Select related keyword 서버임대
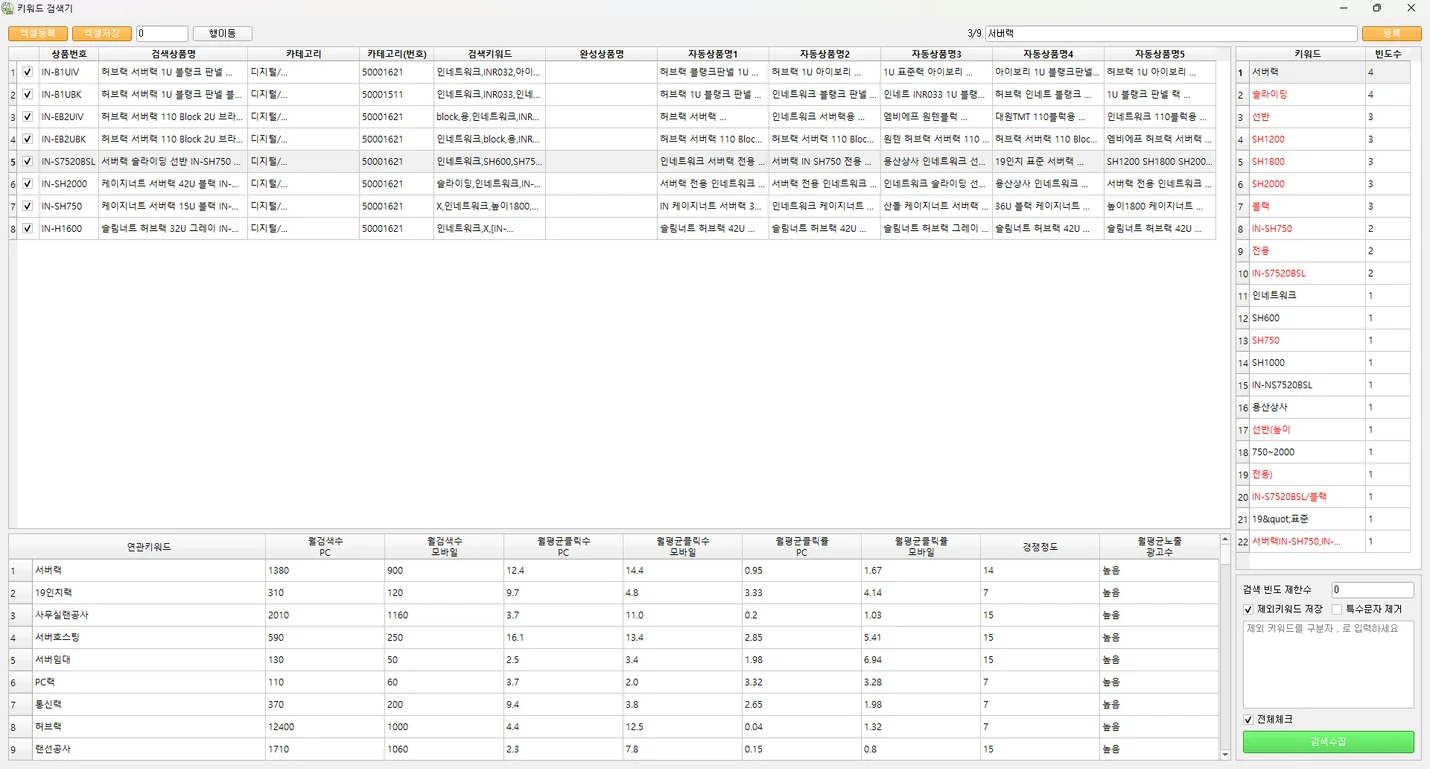1430x769 pixels. [149, 659]
